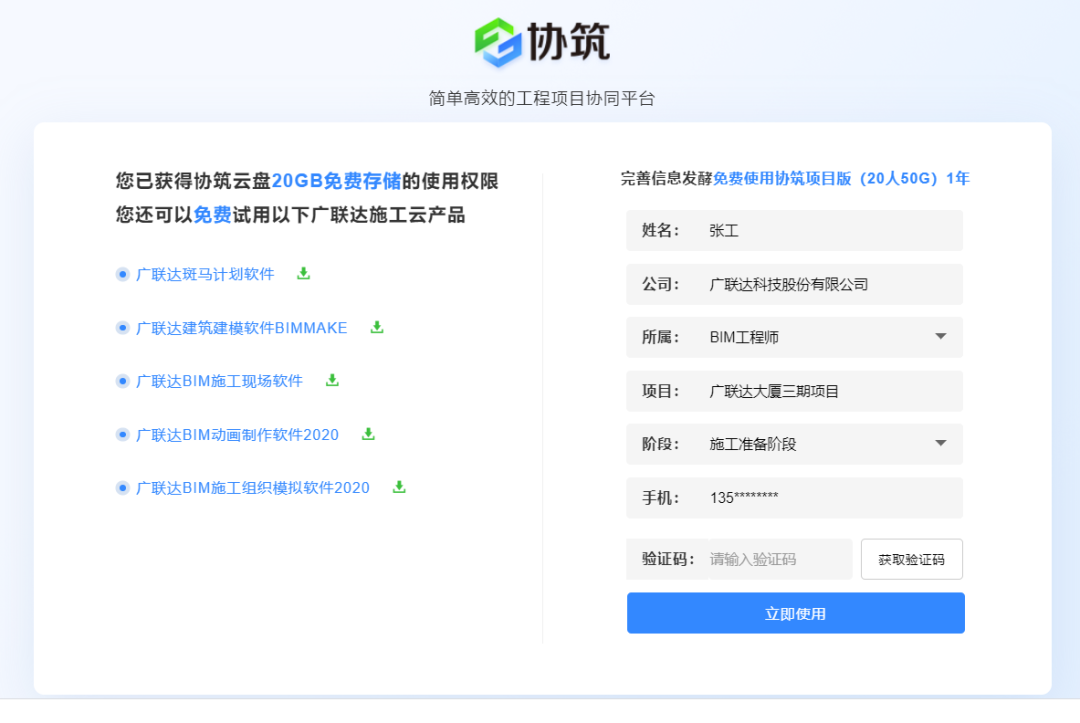Viewport: 1080px width, 723px height.
Task: Select the bullet beside 广联达BIM施工现场软件
Action: [123, 381]
